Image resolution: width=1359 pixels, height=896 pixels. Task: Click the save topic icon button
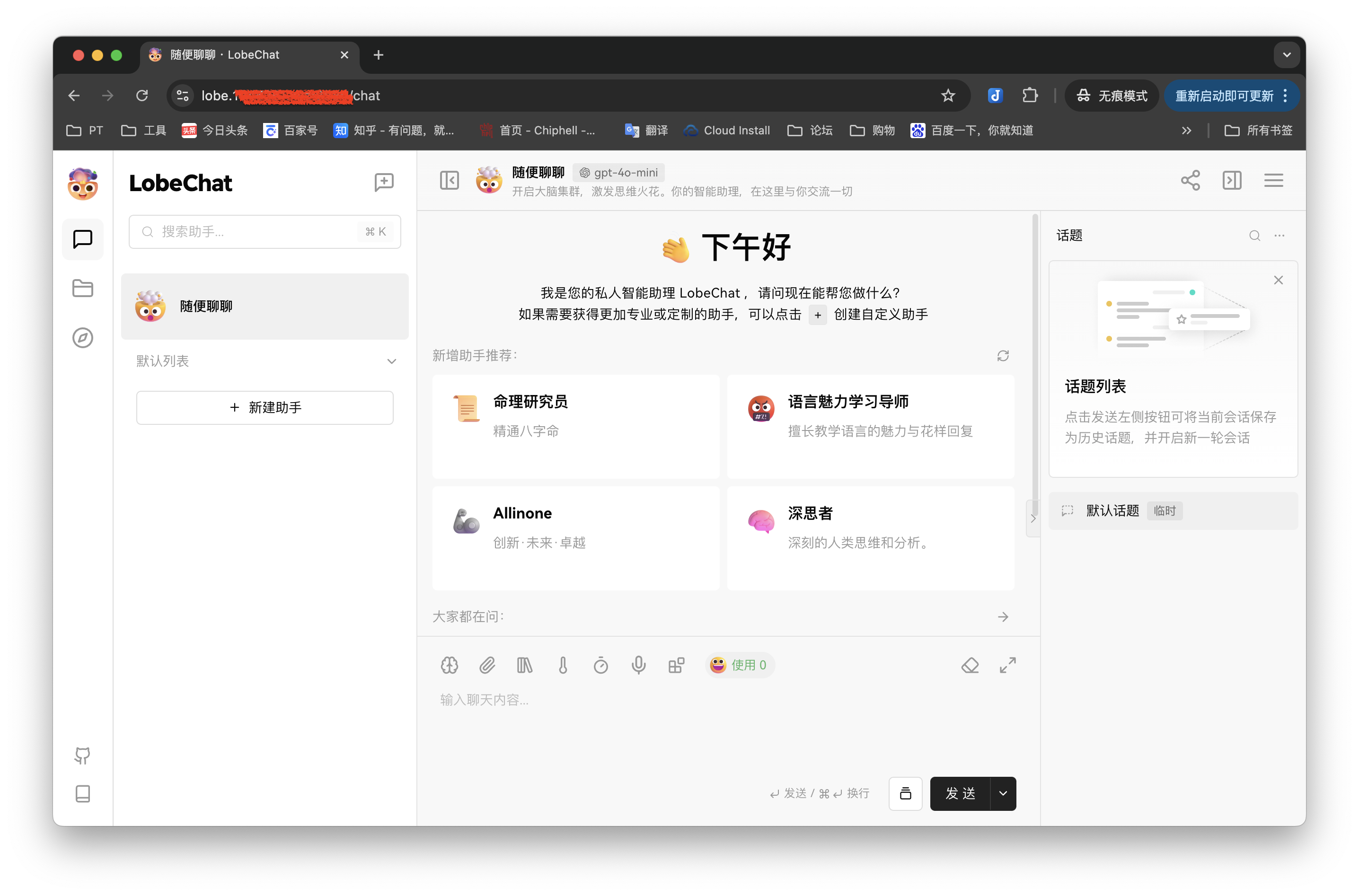[x=905, y=793]
